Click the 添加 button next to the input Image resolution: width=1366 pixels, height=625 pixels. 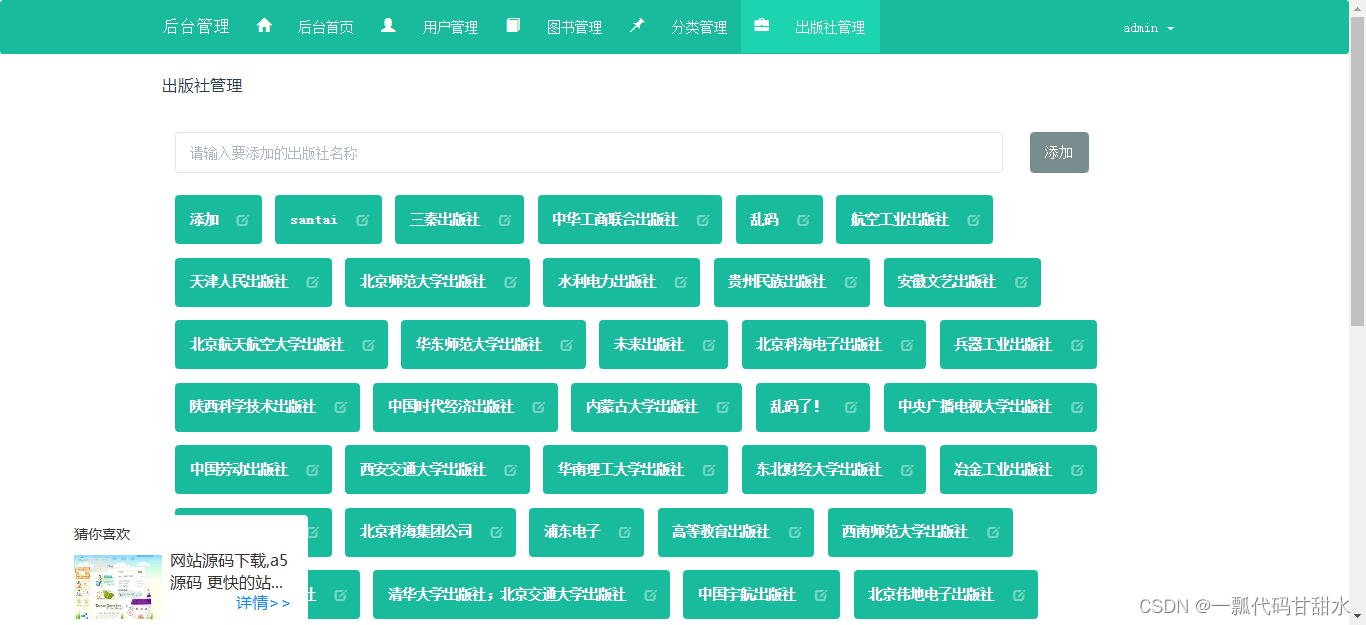[x=1059, y=152]
